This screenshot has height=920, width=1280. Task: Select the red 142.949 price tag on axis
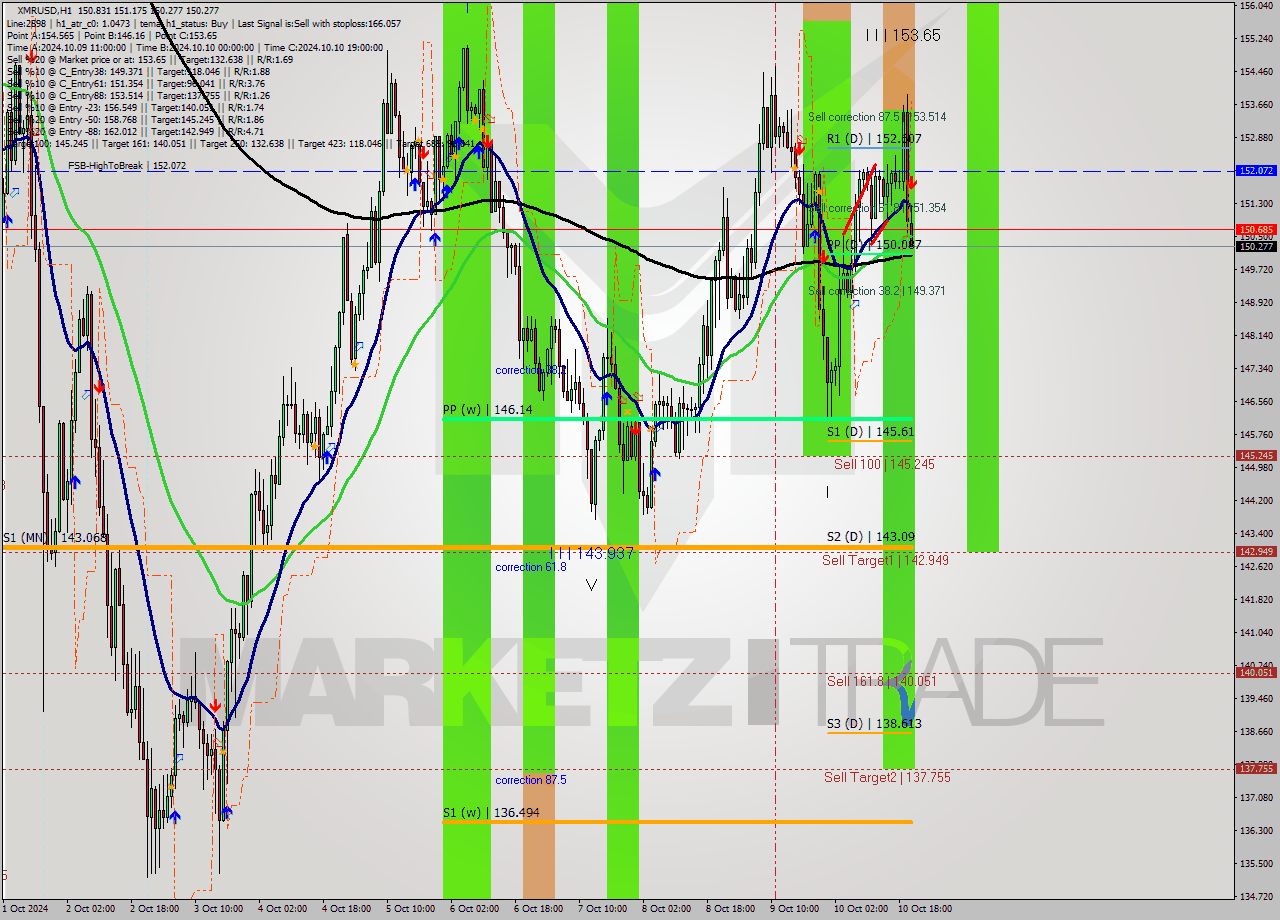click(x=1256, y=551)
